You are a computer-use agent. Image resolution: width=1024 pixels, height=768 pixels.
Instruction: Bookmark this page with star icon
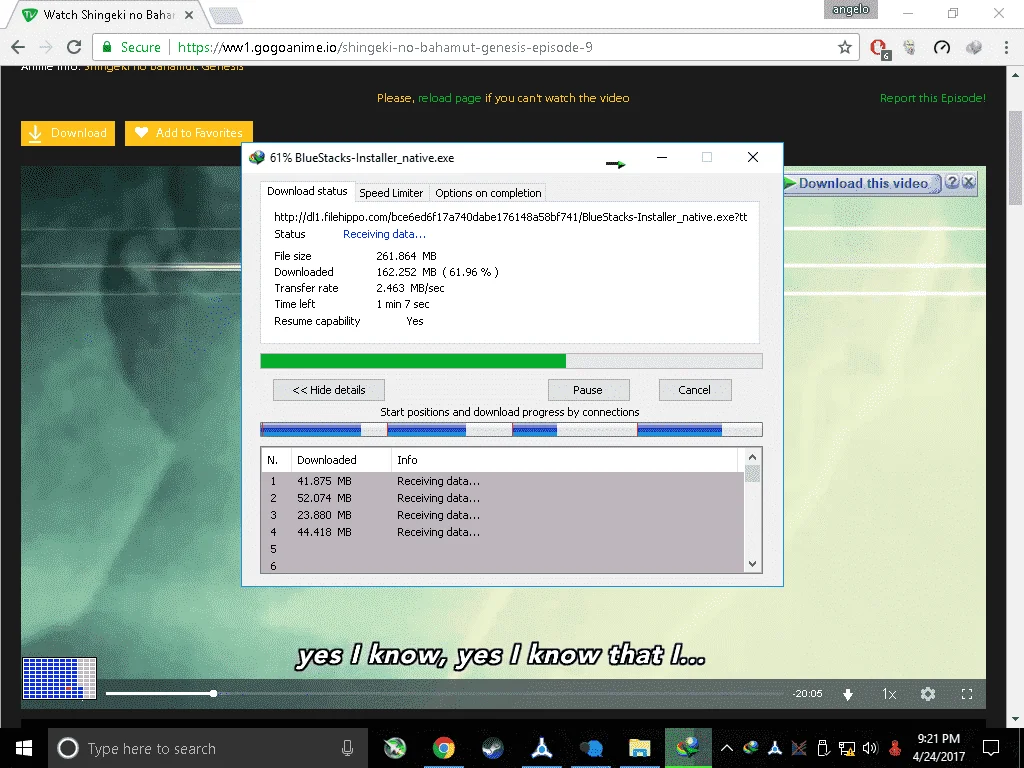pos(845,47)
